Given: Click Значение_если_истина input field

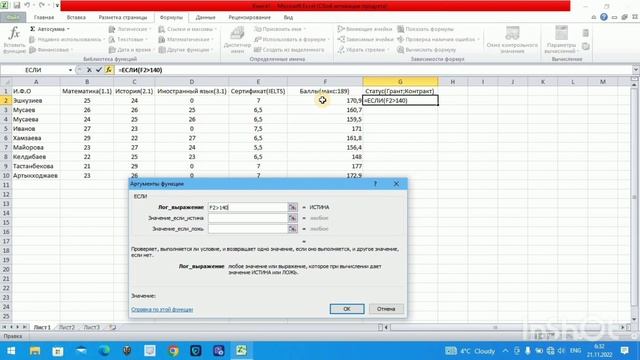Looking at the screenshot, I should pos(248,218).
